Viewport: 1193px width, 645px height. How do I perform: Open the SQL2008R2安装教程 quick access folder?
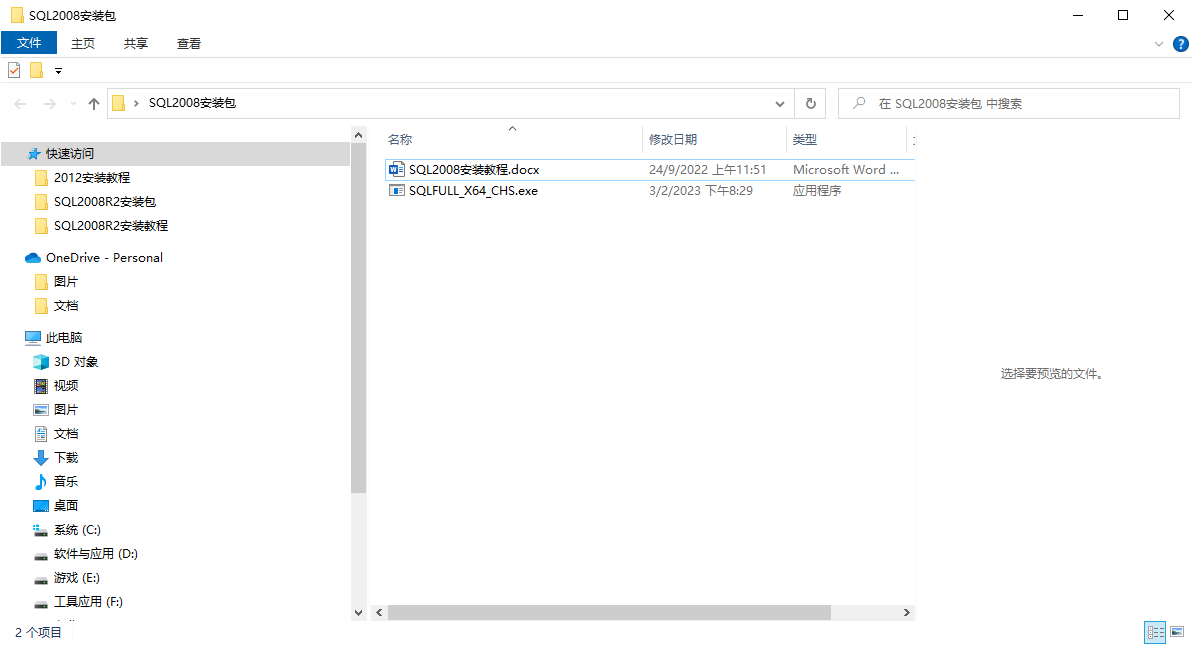[111, 225]
